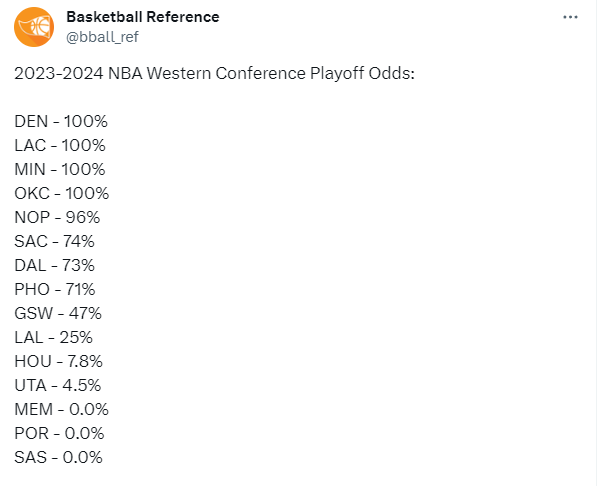This screenshot has height=486, width=599.
Task: Click the DAL - 73% line
Action: [x=55, y=266]
